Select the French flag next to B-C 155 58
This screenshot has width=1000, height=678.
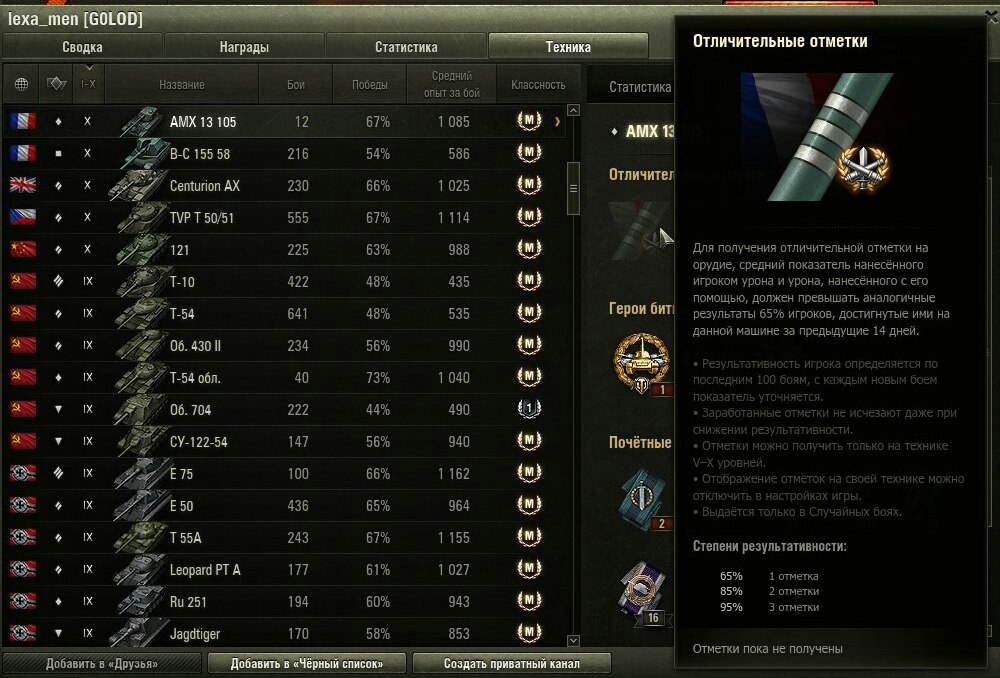coord(23,153)
